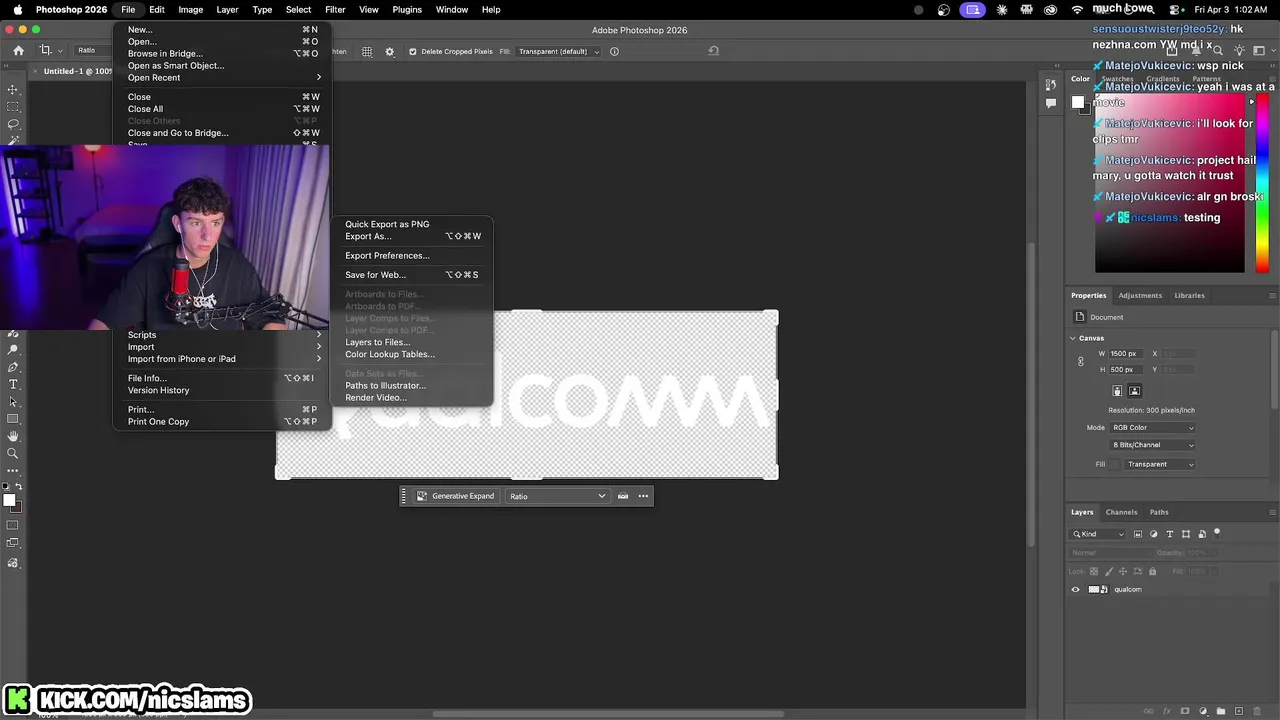Open 8 Bits/Channel dropdown
This screenshot has width=1280, height=720.
[x=1153, y=445]
